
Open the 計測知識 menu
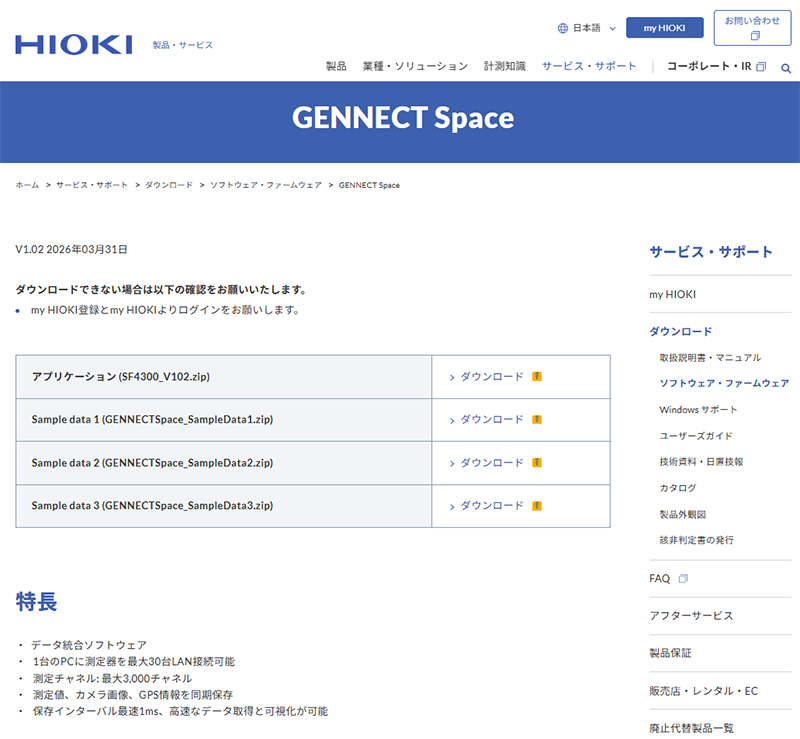click(505, 66)
